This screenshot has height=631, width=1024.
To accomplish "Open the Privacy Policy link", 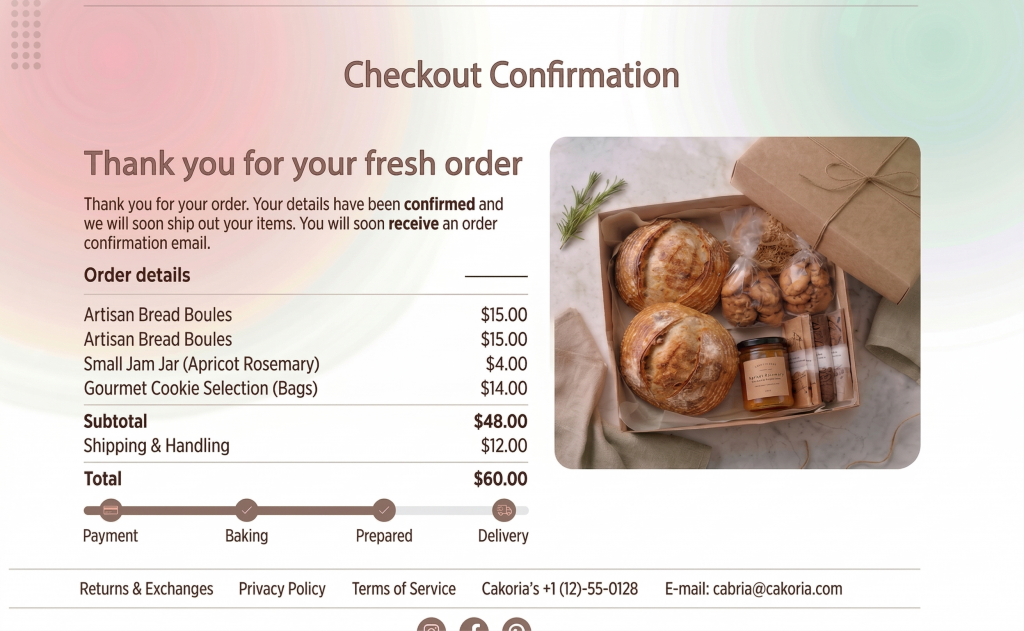I will (x=282, y=589).
